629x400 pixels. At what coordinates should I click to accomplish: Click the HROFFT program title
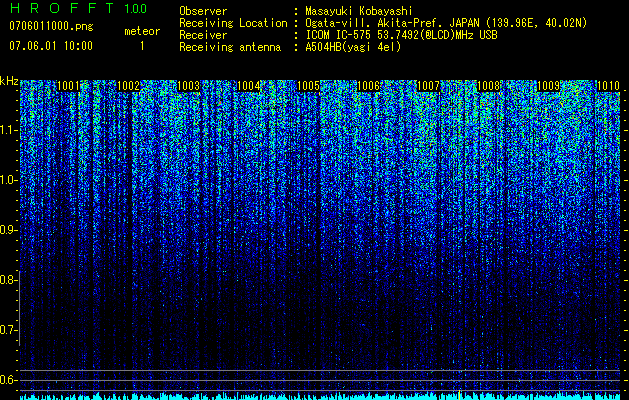pos(62,8)
